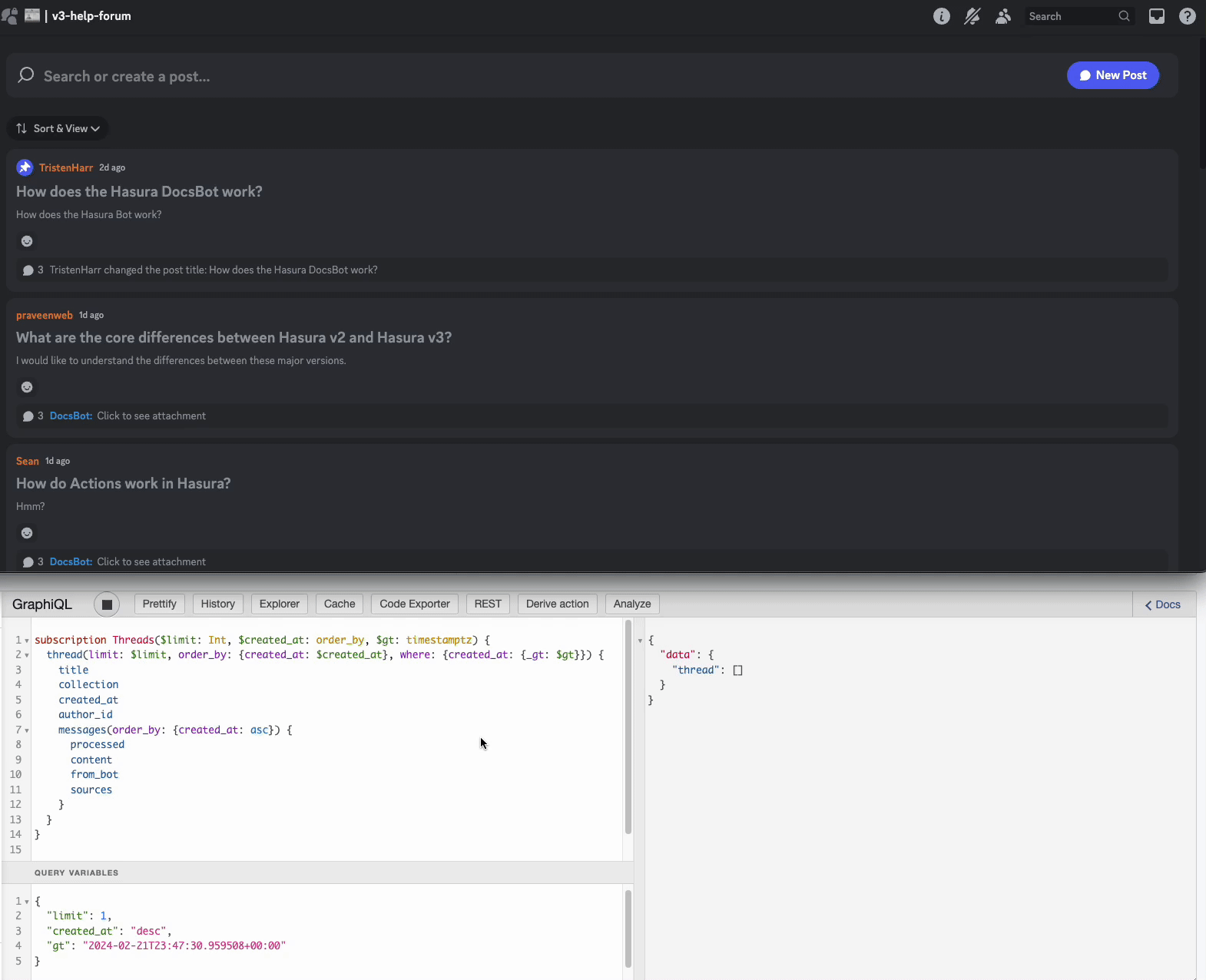Add reaction on Actions work post
The image size is (1206, 980).
point(27,533)
